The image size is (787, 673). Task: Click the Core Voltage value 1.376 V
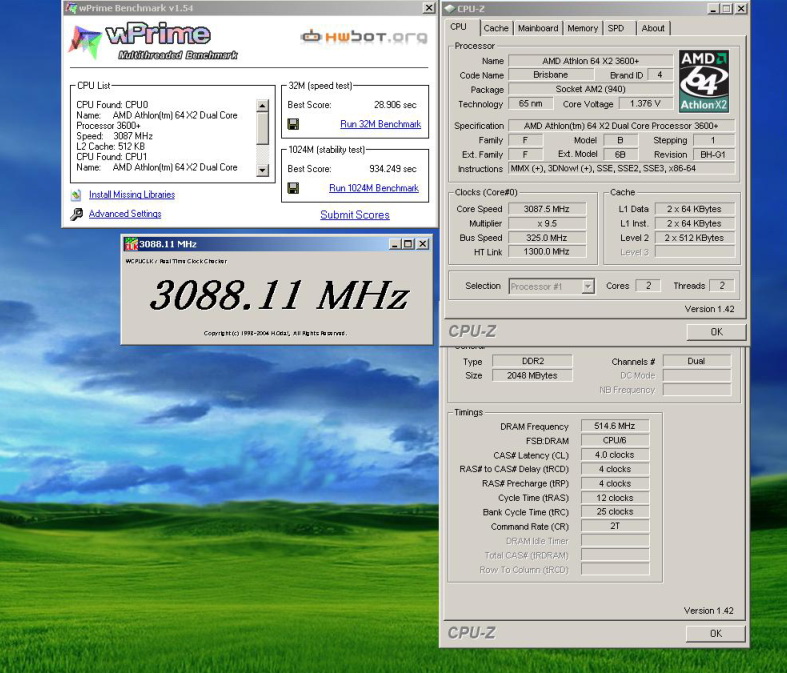click(x=645, y=103)
